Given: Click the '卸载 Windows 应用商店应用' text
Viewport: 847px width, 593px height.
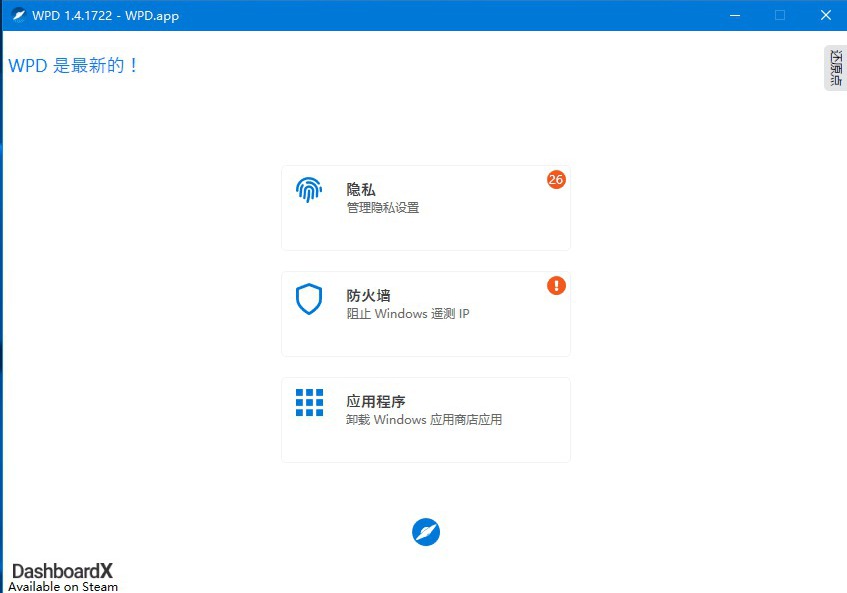Looking at the screenshot, I should pyautogui.click(x=424, y=419).
